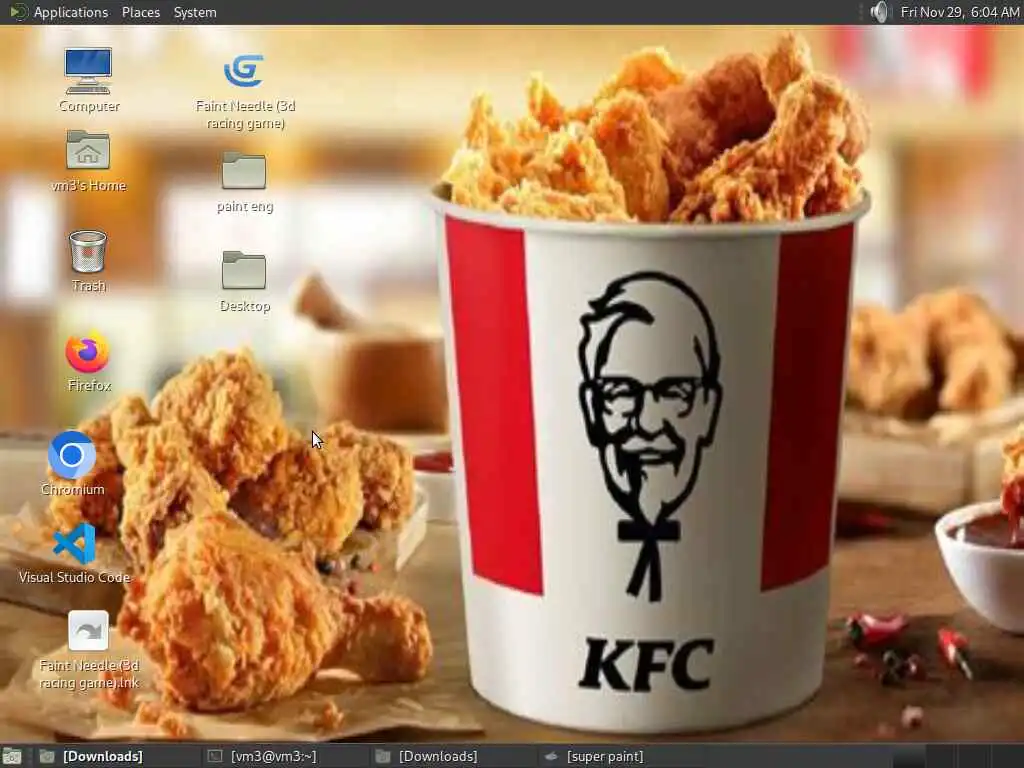Click the Applications menu logo icon
1024x768 pixels.
point(18,12)
